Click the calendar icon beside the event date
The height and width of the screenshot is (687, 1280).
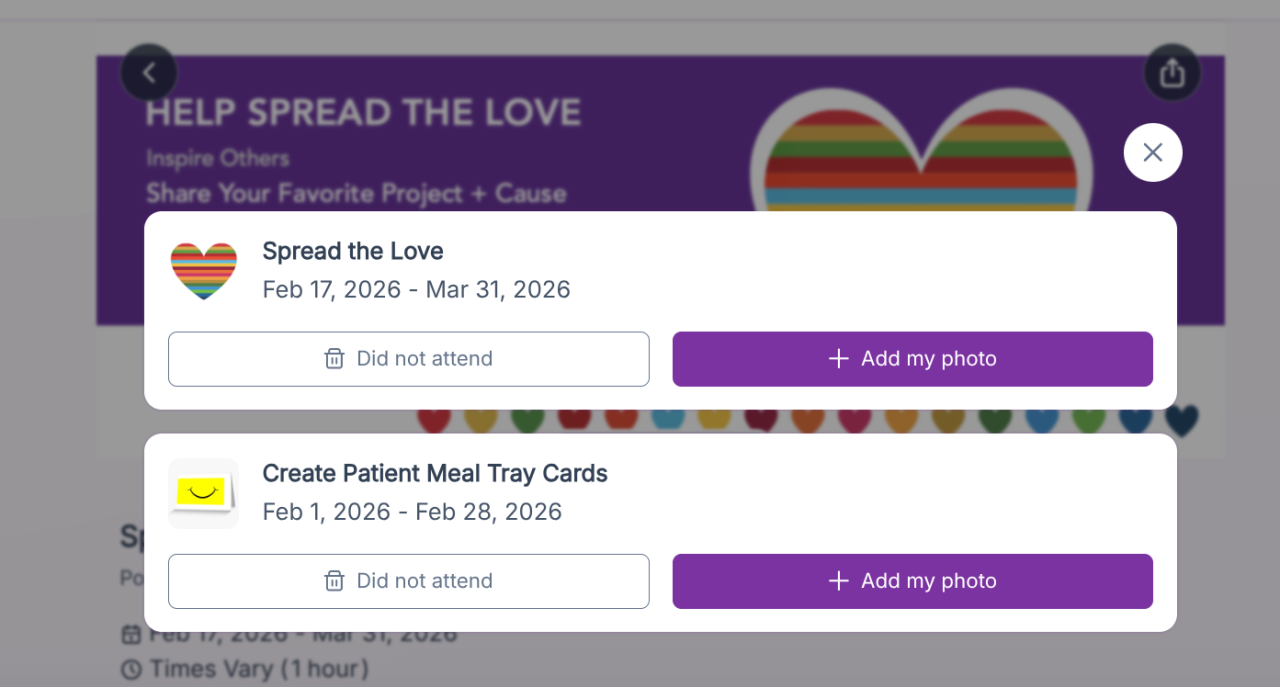coord(131,636)
